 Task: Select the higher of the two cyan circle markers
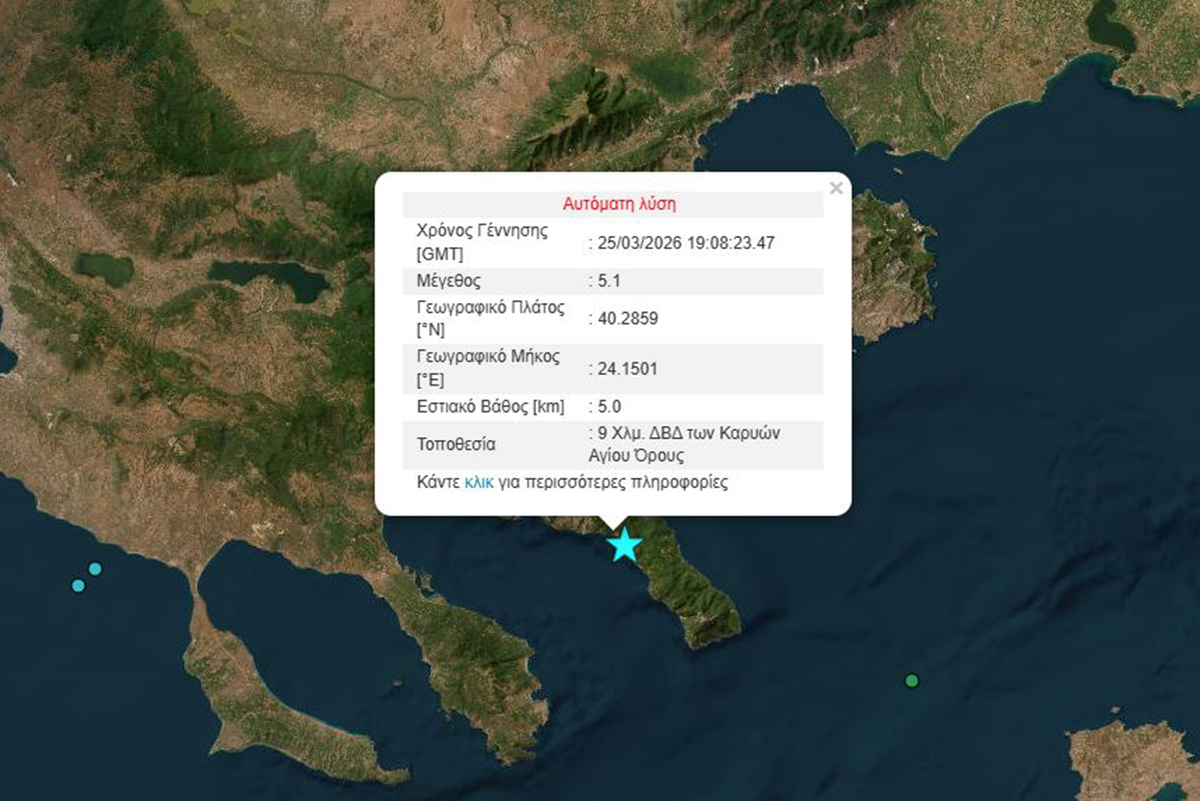point(95,569)
